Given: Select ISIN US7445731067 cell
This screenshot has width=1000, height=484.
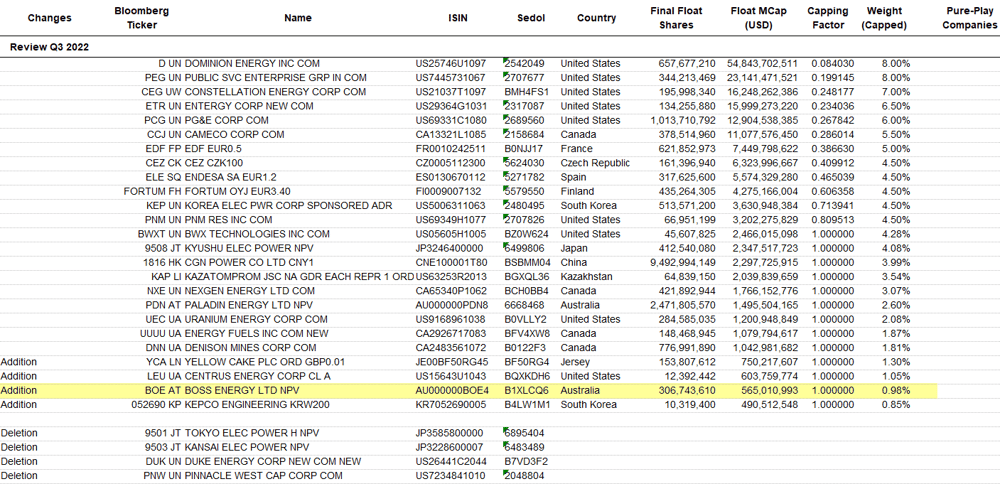Looking at the screenshot, I should pyautogui.click(x=450, y=78).
